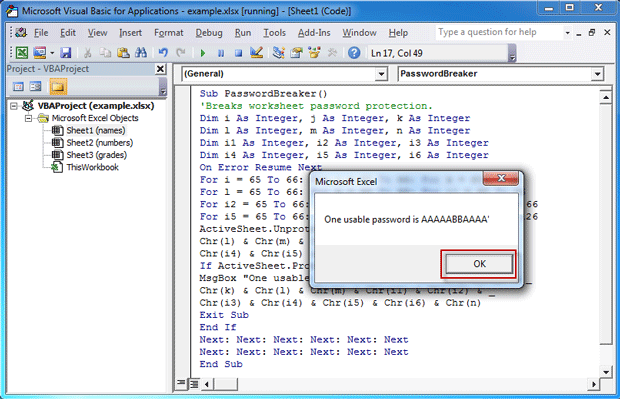Click the View Code icon in Project pane
The width and height of the screenshot is (620, 399).
[18, 86]
